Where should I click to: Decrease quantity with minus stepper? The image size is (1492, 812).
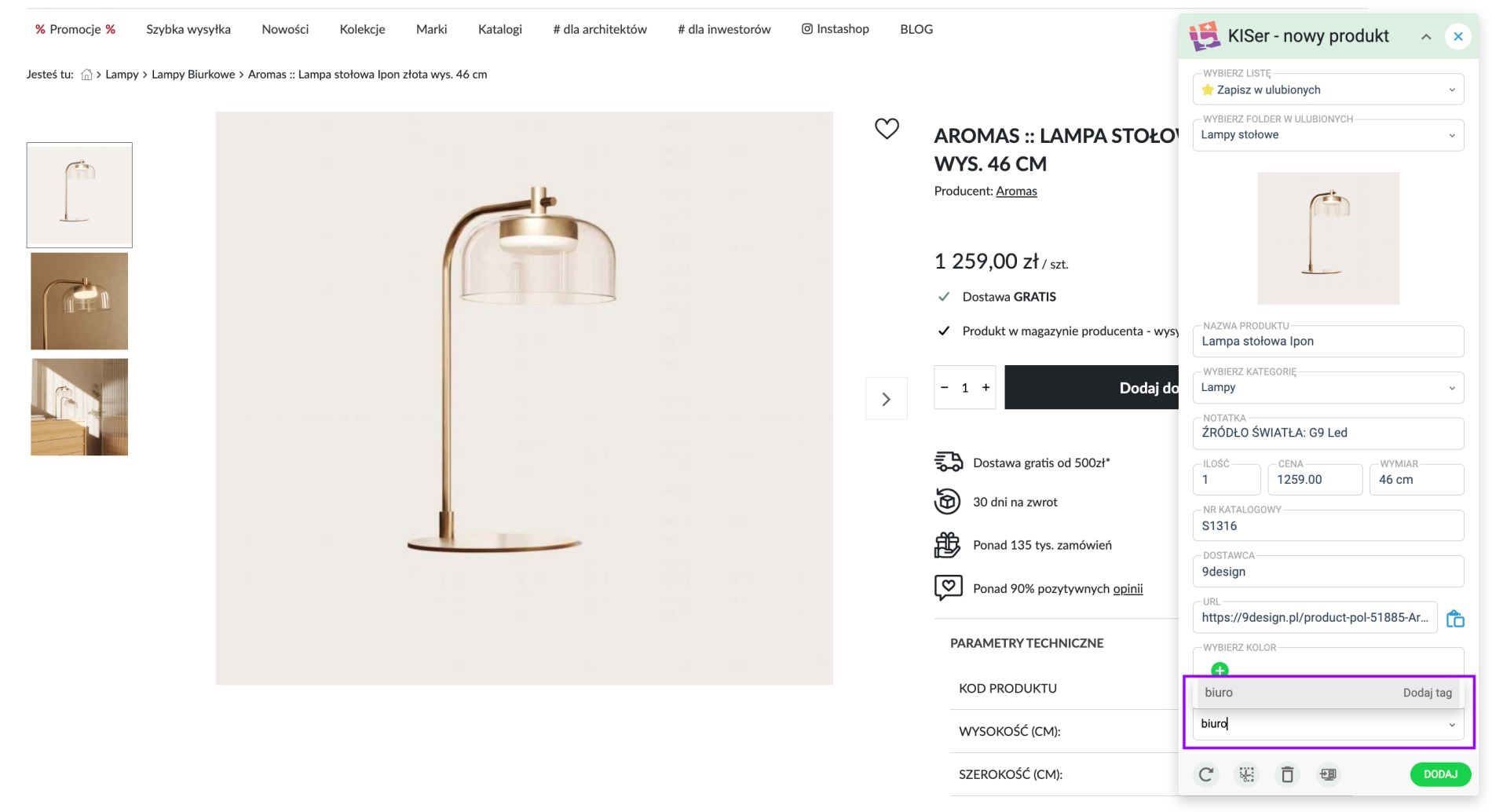point(944,387)
